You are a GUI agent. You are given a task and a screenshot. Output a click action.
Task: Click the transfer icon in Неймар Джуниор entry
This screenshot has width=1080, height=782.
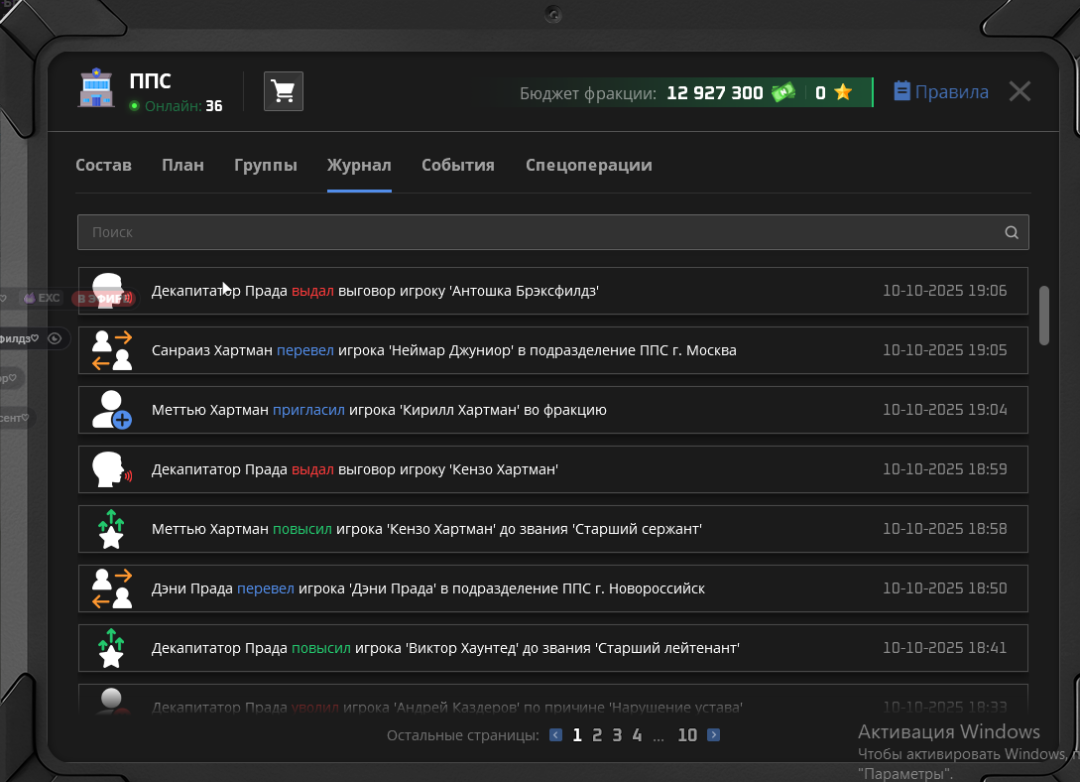click(x=111, y=350)
